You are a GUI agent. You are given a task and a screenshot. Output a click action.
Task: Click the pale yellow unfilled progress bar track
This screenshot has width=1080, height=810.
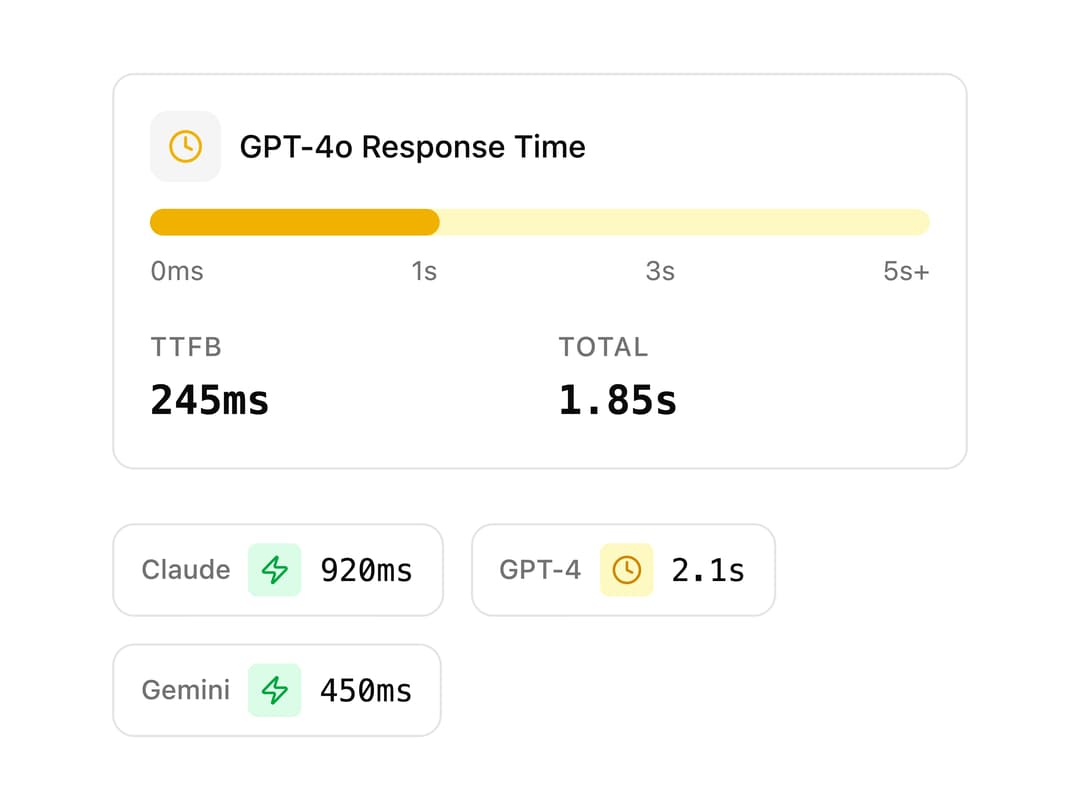coord(685,222)
